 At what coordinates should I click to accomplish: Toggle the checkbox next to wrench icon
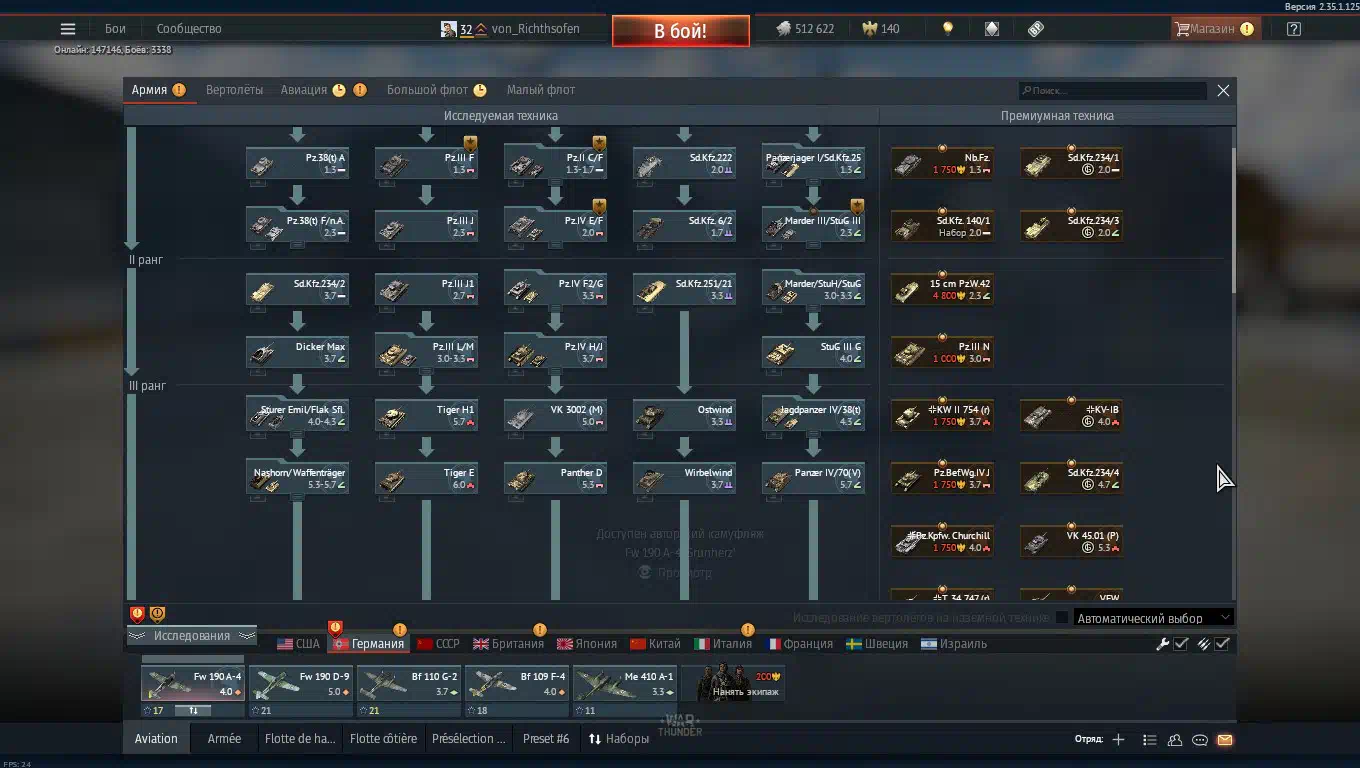click(x=1181, y=644)
